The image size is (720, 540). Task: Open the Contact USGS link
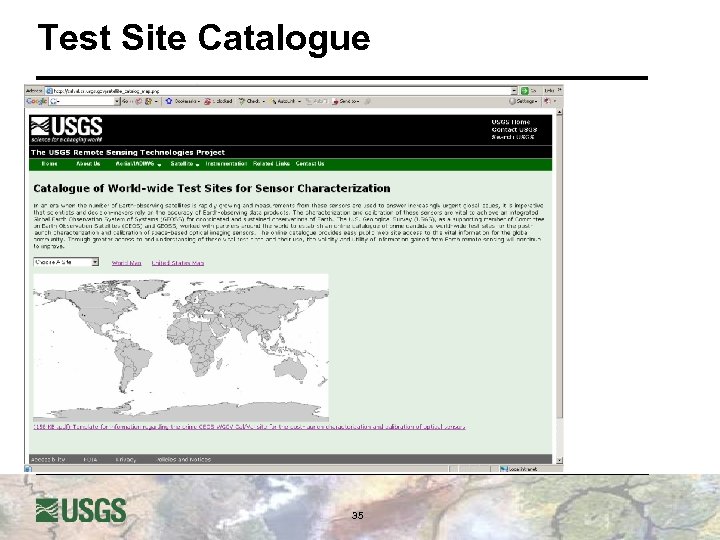pyautogui.click(x=514, y=129)
